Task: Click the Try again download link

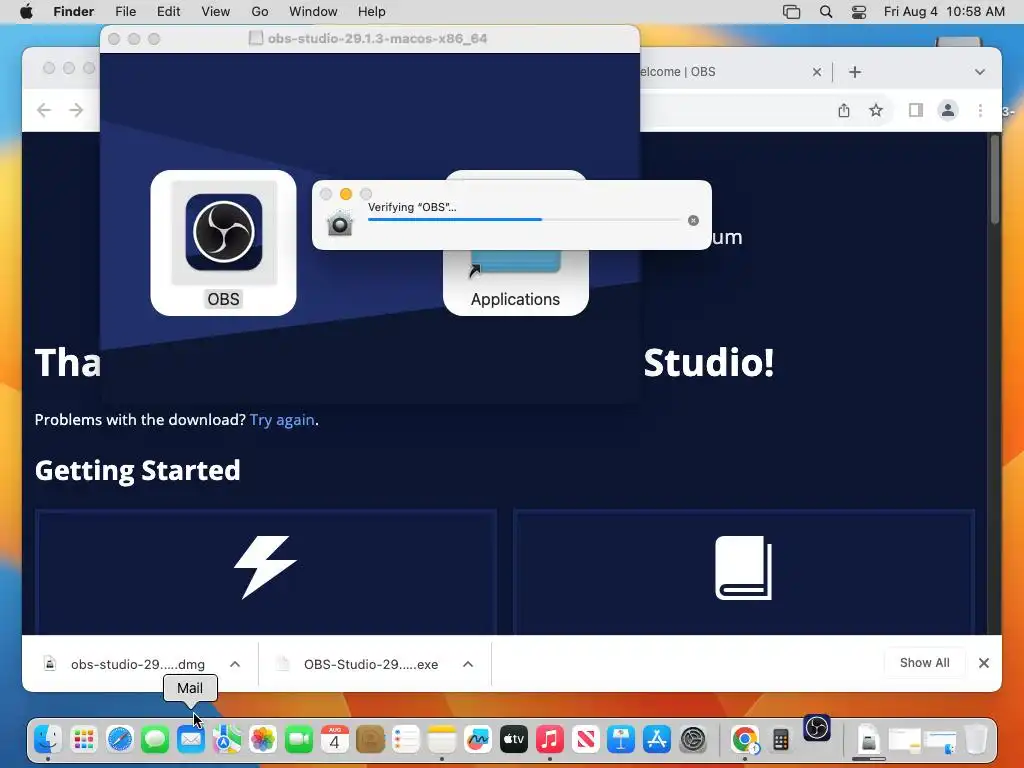Action: click(x=282, y=419)
